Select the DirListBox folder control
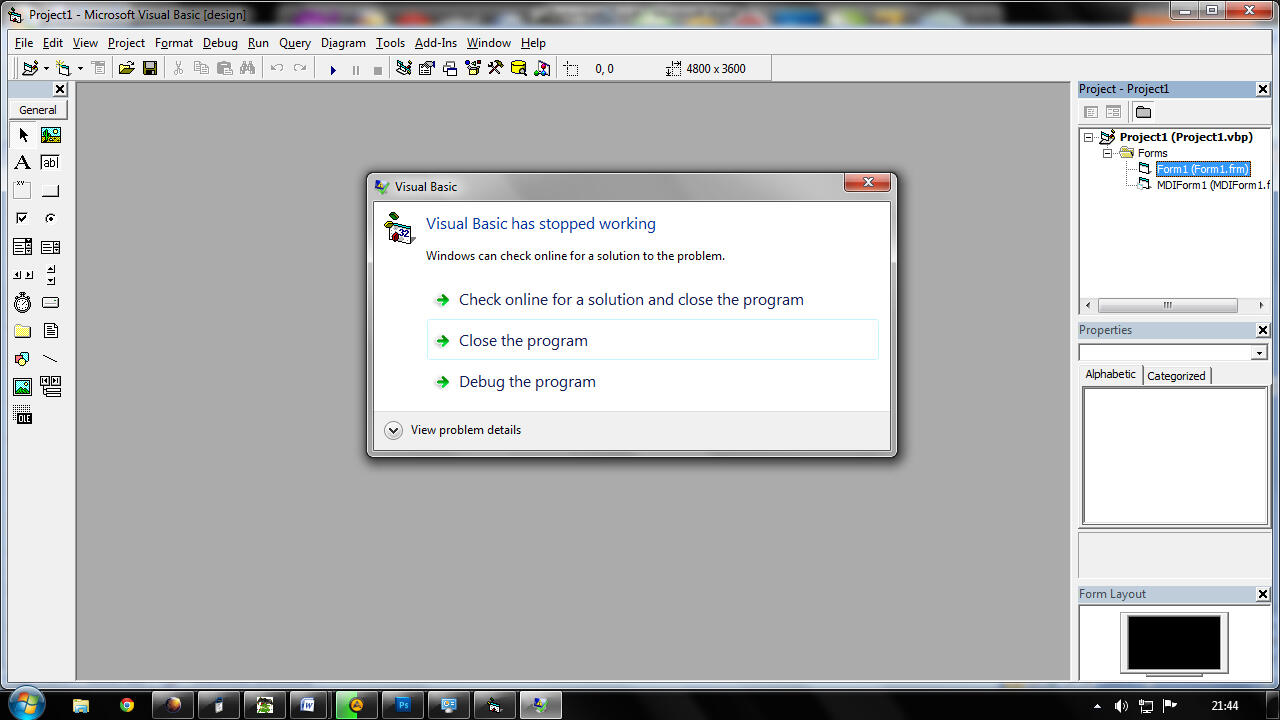 (x=23, y=331)
